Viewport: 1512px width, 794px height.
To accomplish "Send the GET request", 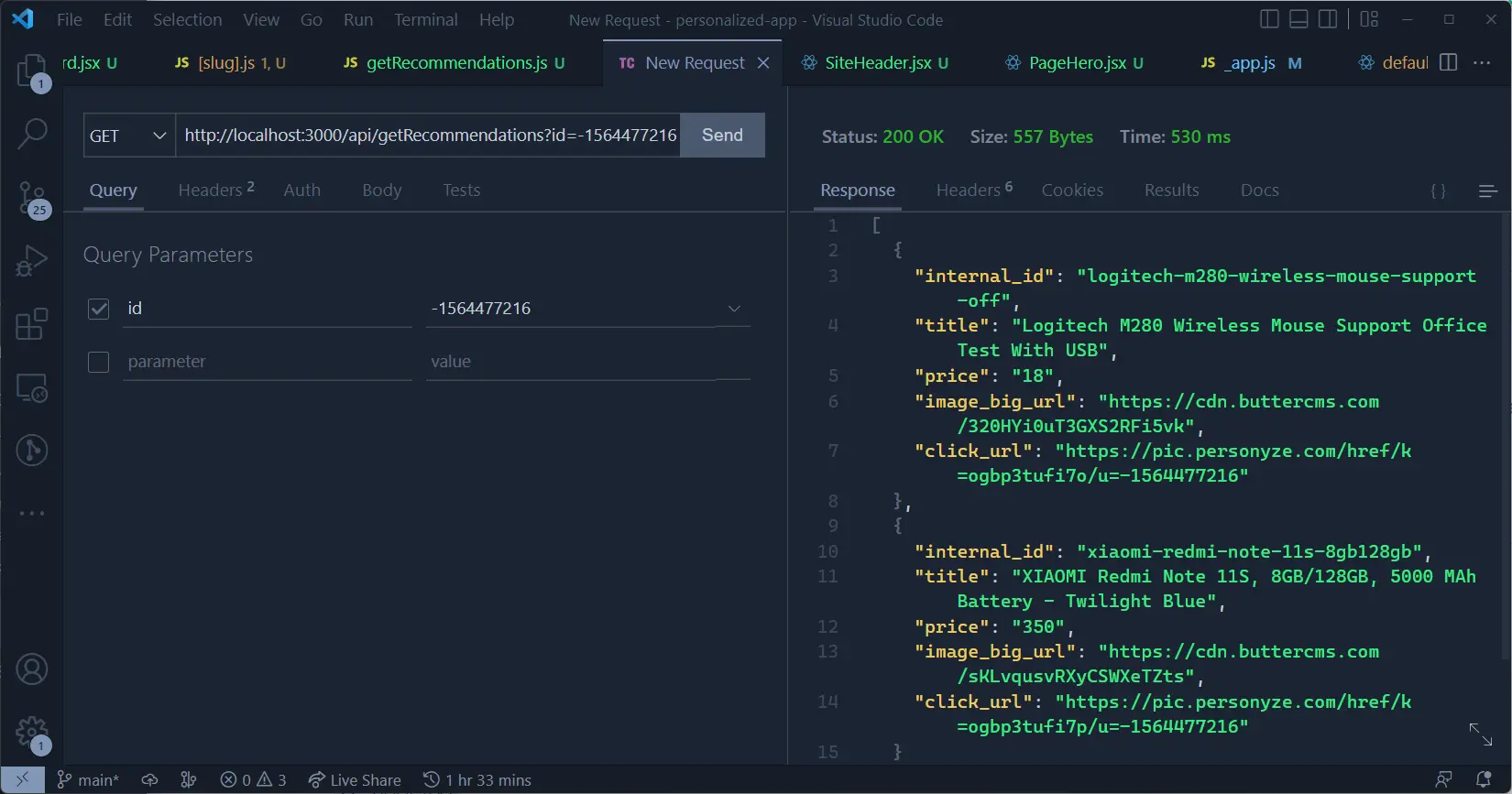I will tap(723, 136).
